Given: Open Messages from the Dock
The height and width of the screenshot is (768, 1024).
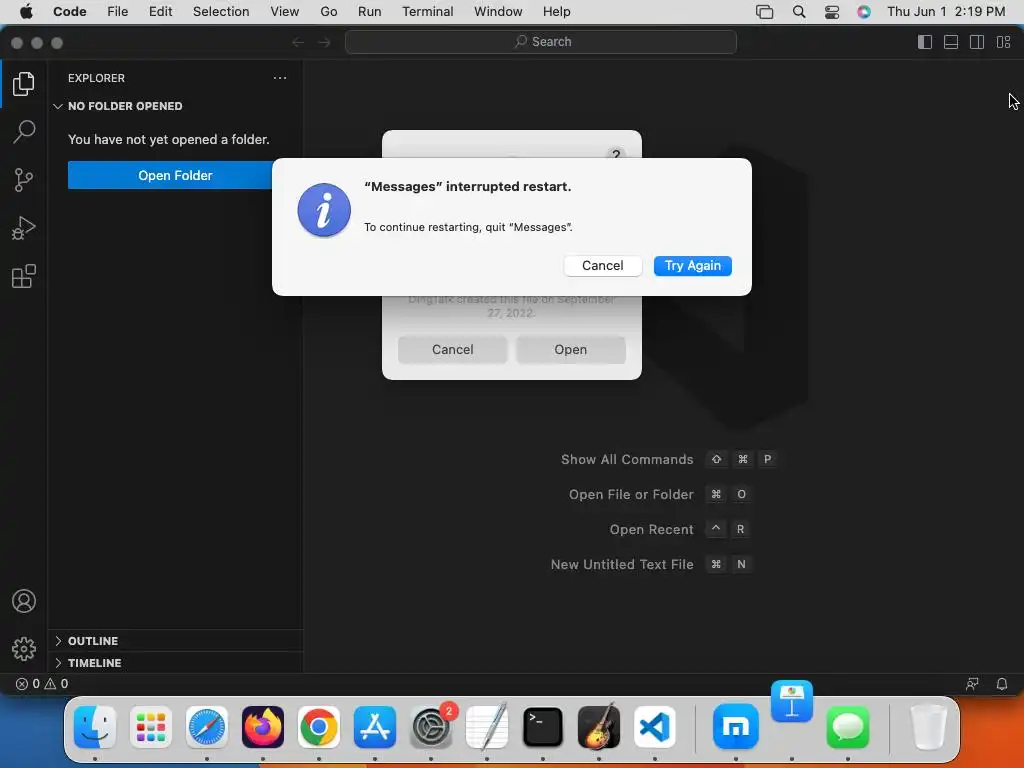Looking at the screenshot, I should (848, 727).
